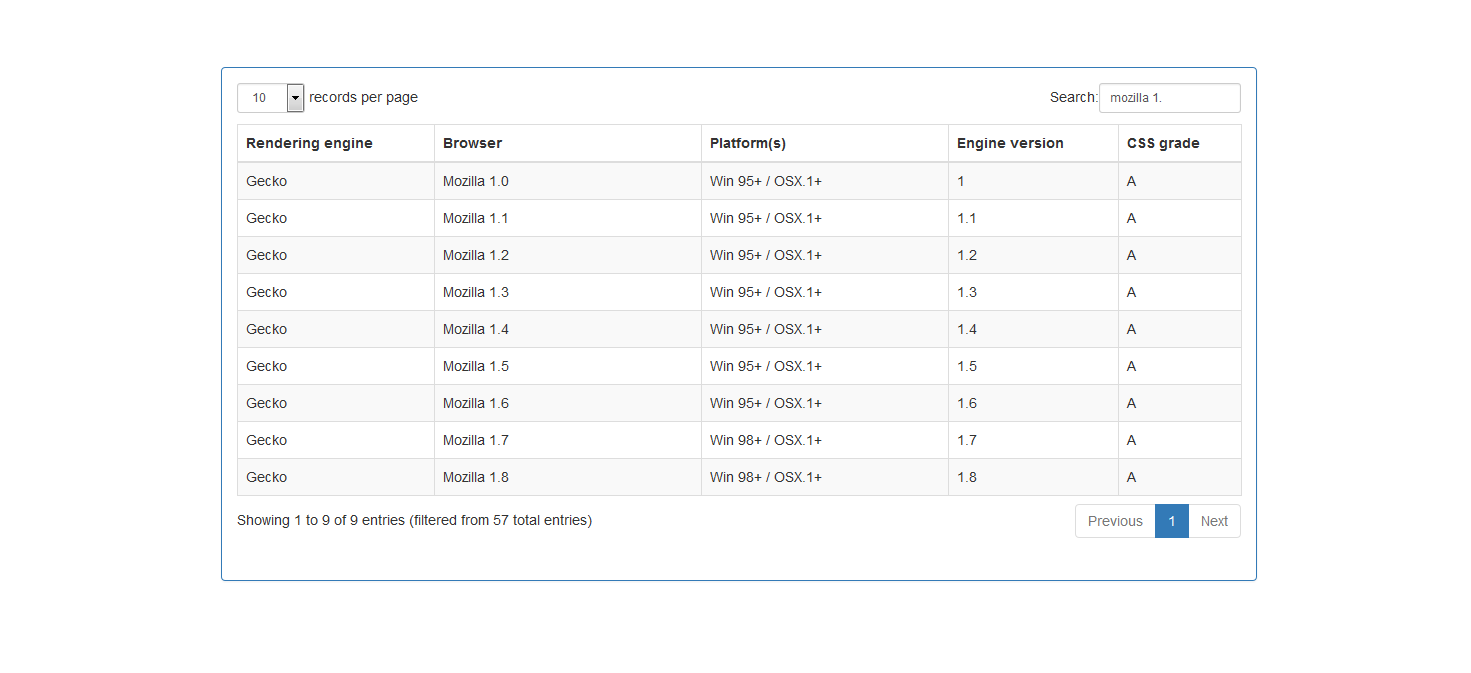This screenshot has width=1471, height=673.
Task: Click the dropdown arrow next to 10
Action: (x=293, y=97)
